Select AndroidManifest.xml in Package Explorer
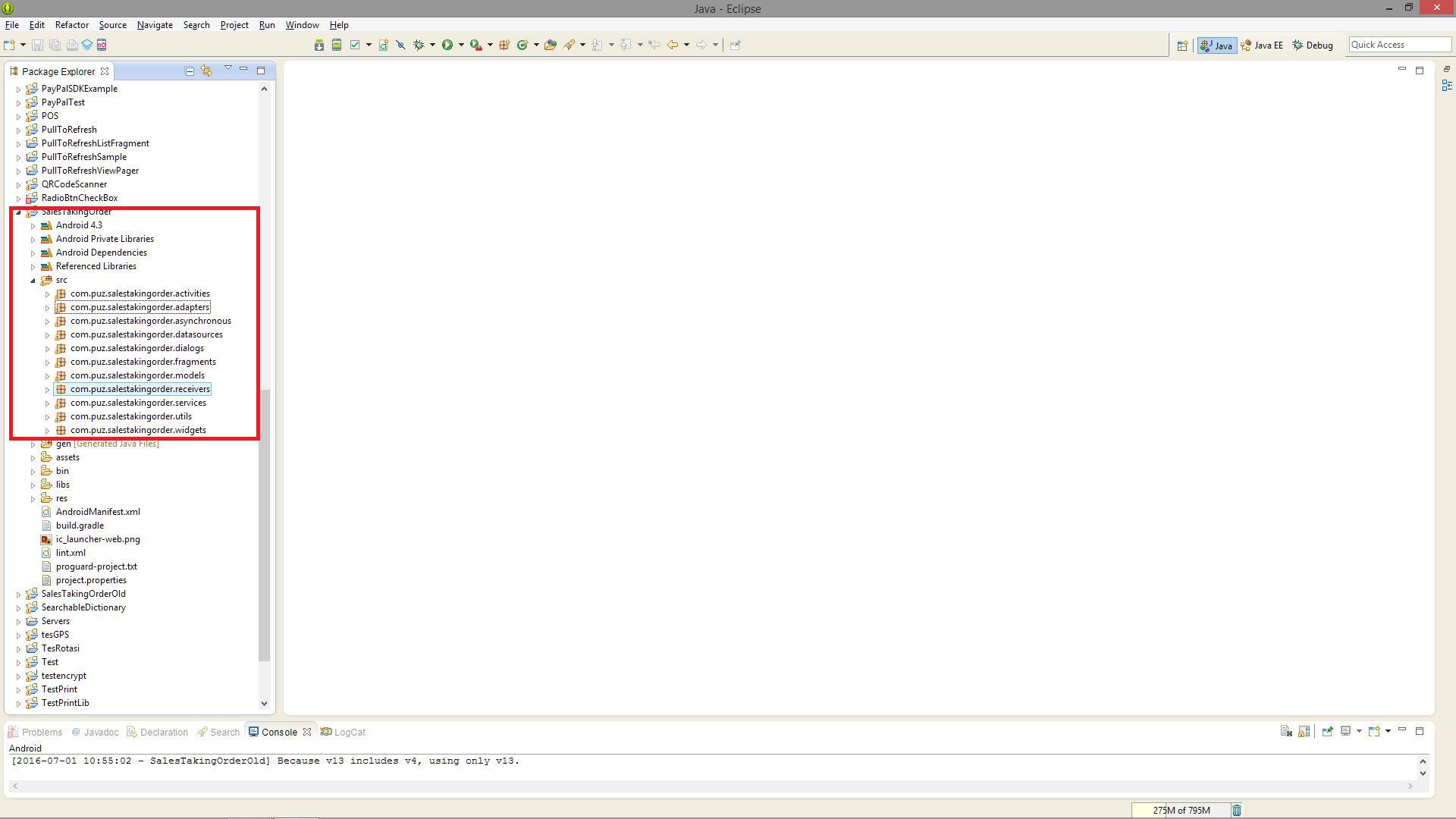The image size is (1456, 819). point(98,512)
